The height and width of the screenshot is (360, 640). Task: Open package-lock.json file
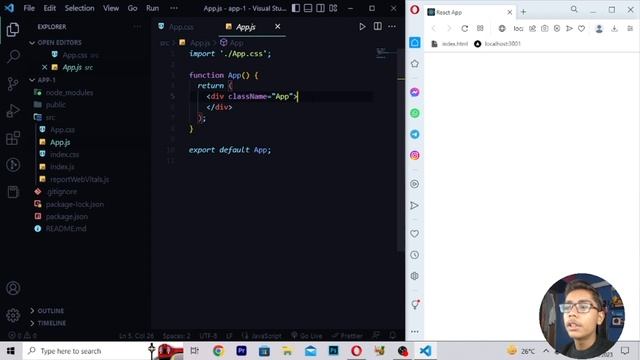coord(75,204)
